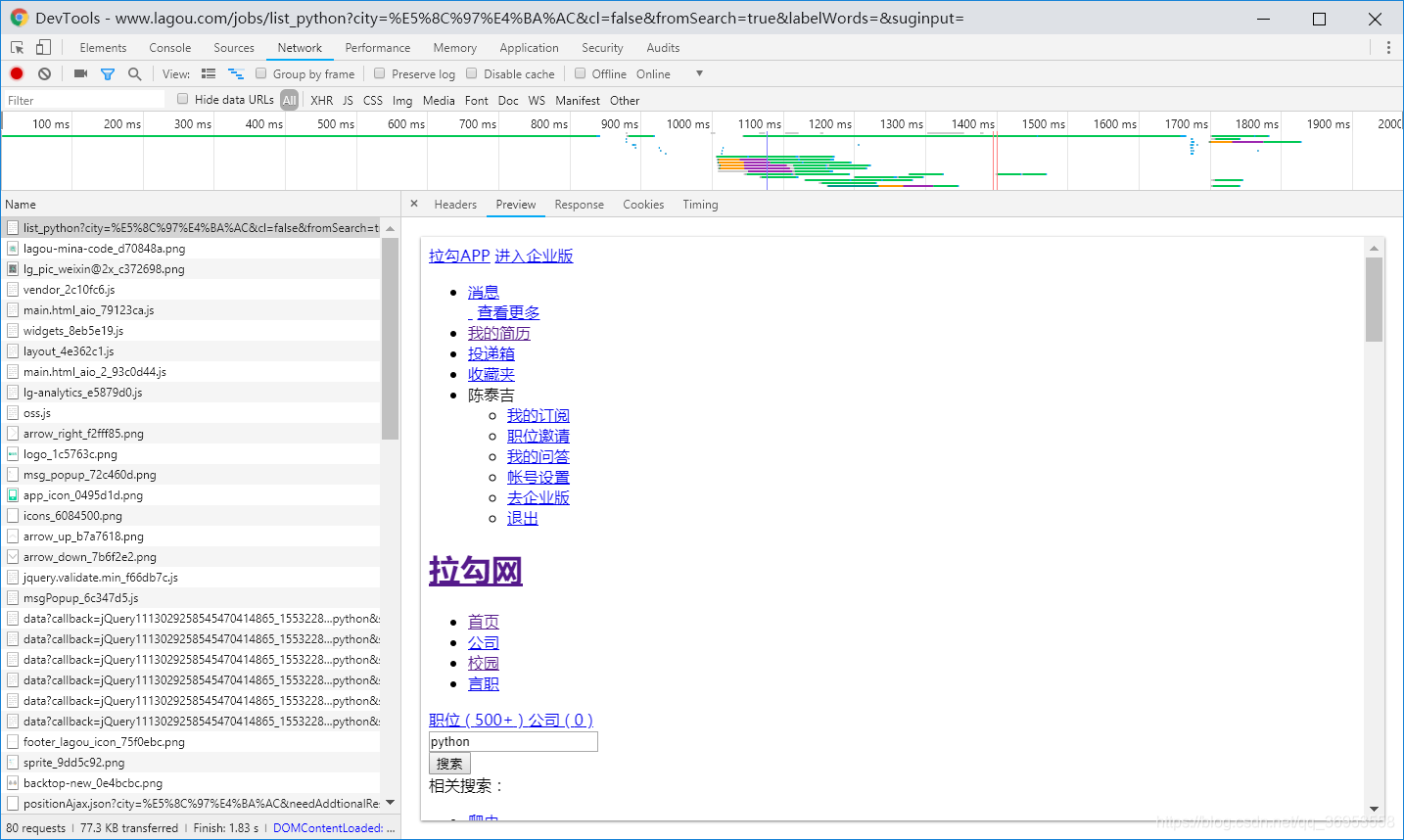Select the inspect element tool icon
1404x840 pixels.
point(17,47)
